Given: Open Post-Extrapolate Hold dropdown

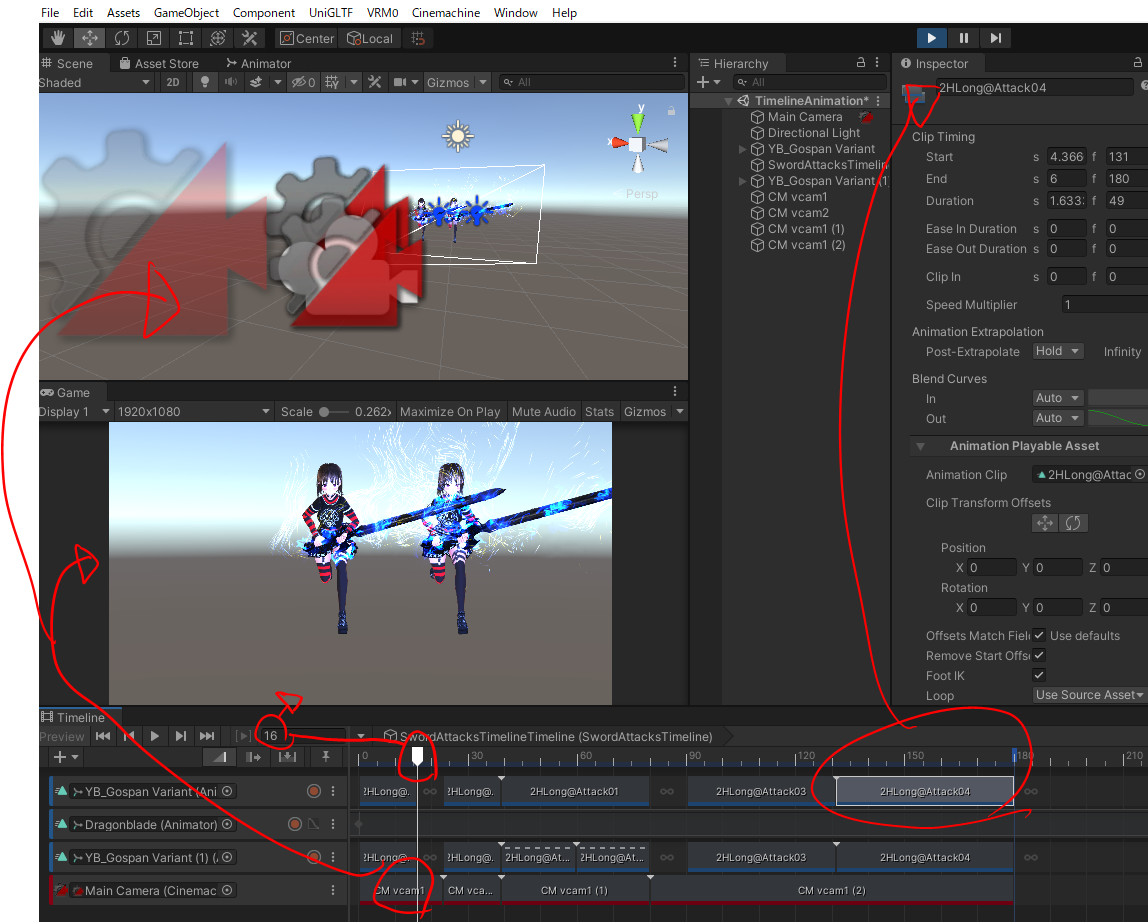Looking at the screenshot, I should (x=1057, y=352).
